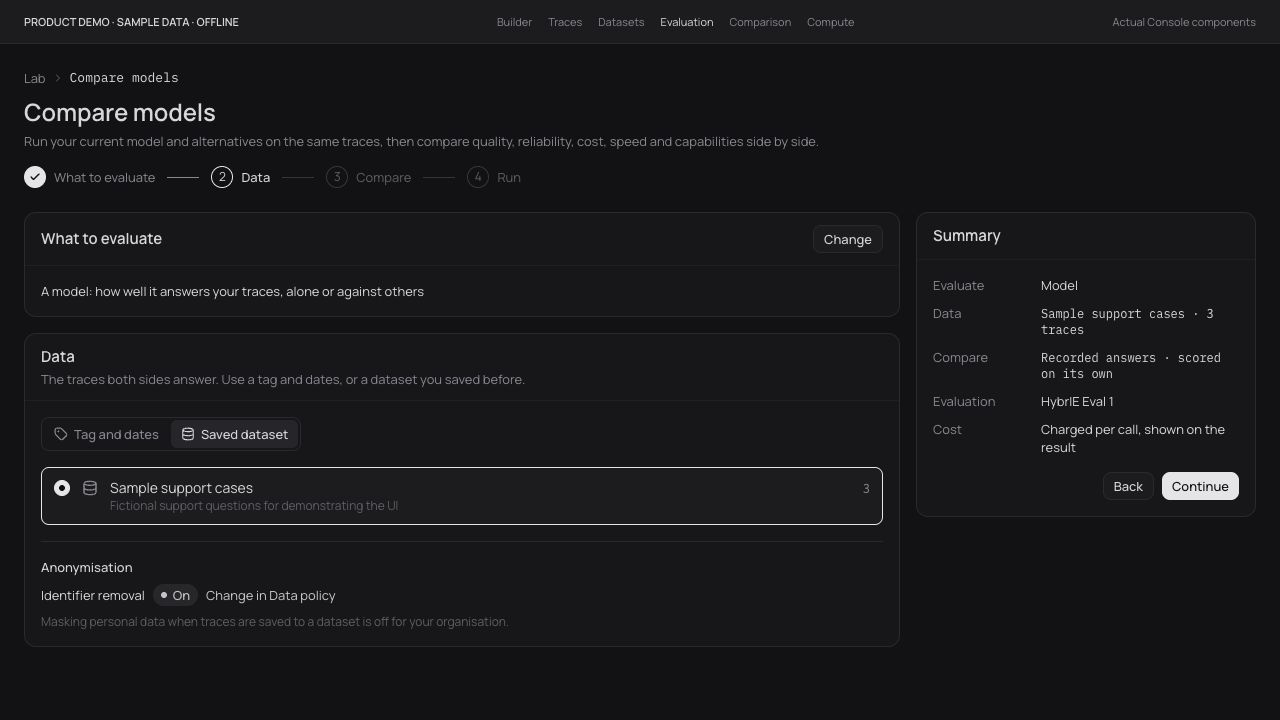Image resolution: width=1280 pixels, height=720 pixels.
Task: Click the Fictional support questions description
Action: [x=254, y=506]
